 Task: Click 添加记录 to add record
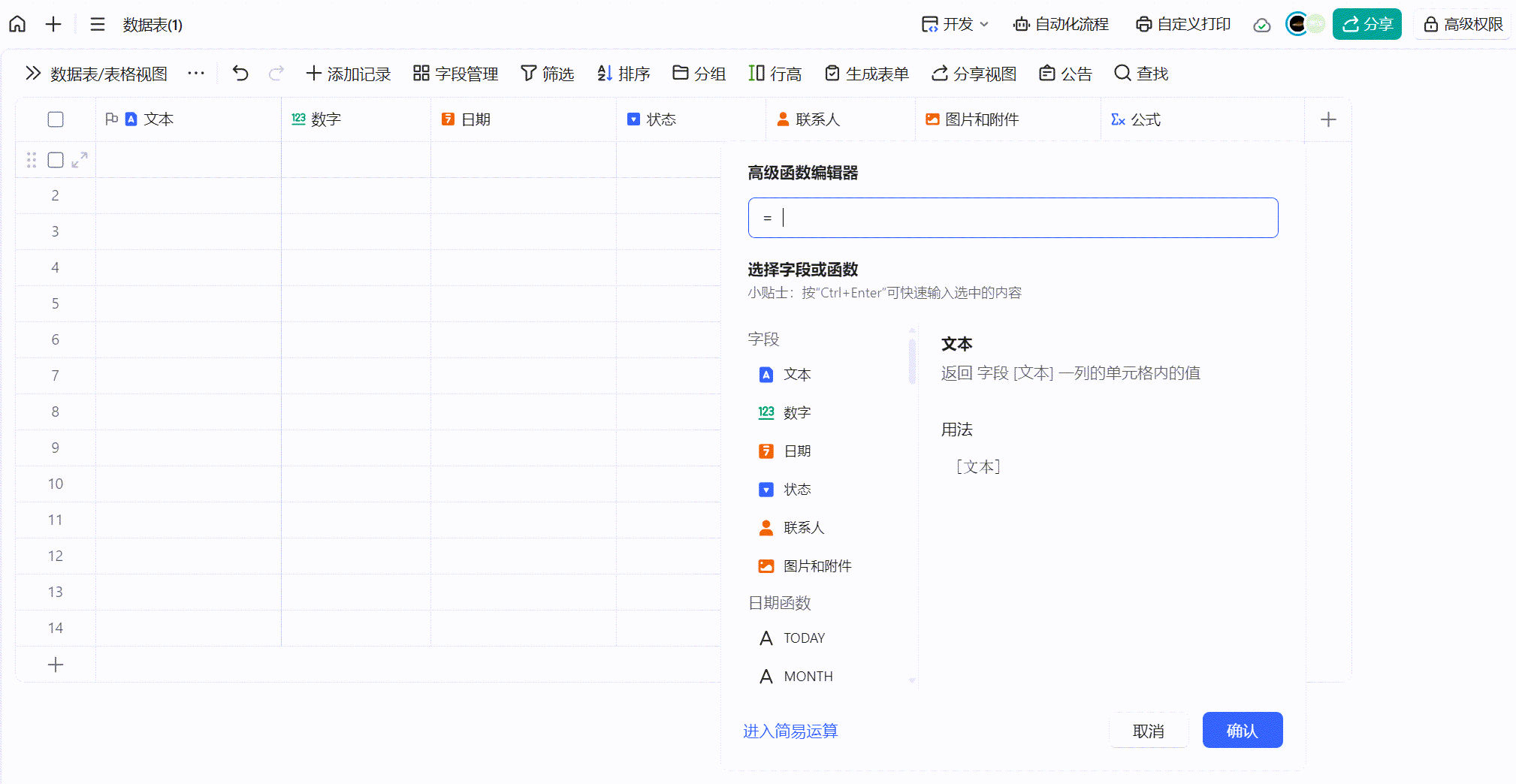(x=349, y=73)
